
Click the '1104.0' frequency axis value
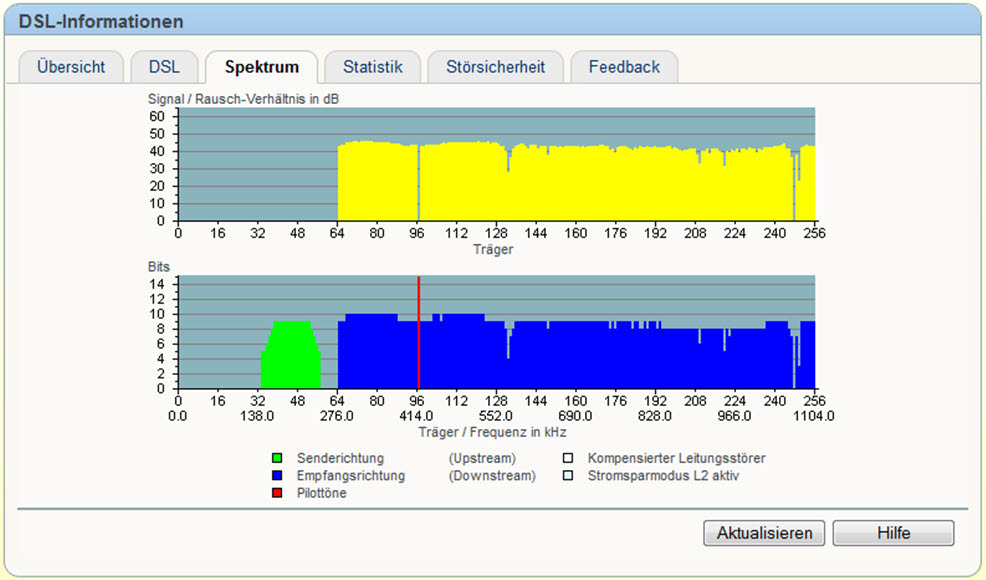pyautogui.click(x=814, y=416)
